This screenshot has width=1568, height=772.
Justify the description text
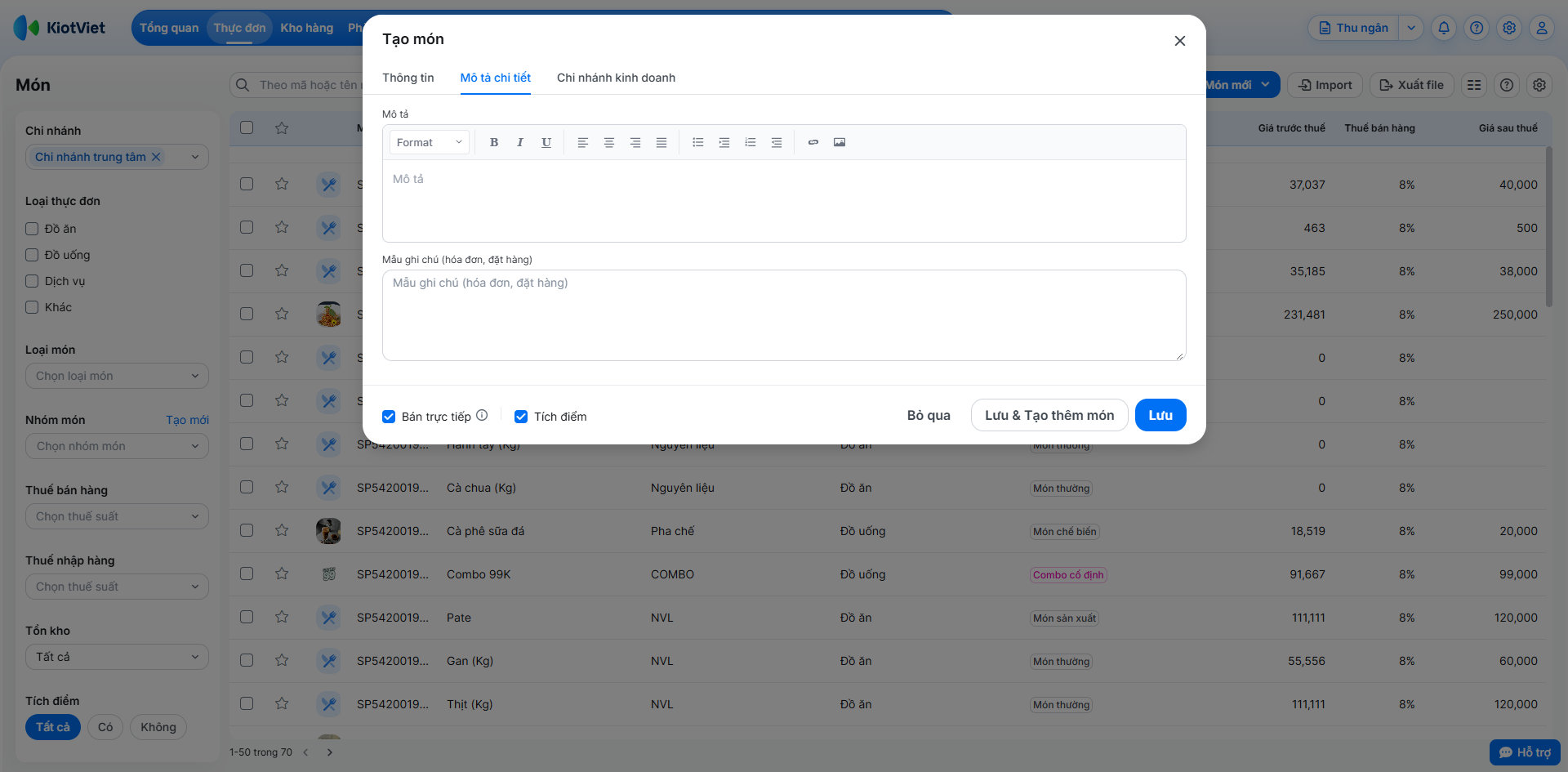pyautogui.click(x=661, y=142)
